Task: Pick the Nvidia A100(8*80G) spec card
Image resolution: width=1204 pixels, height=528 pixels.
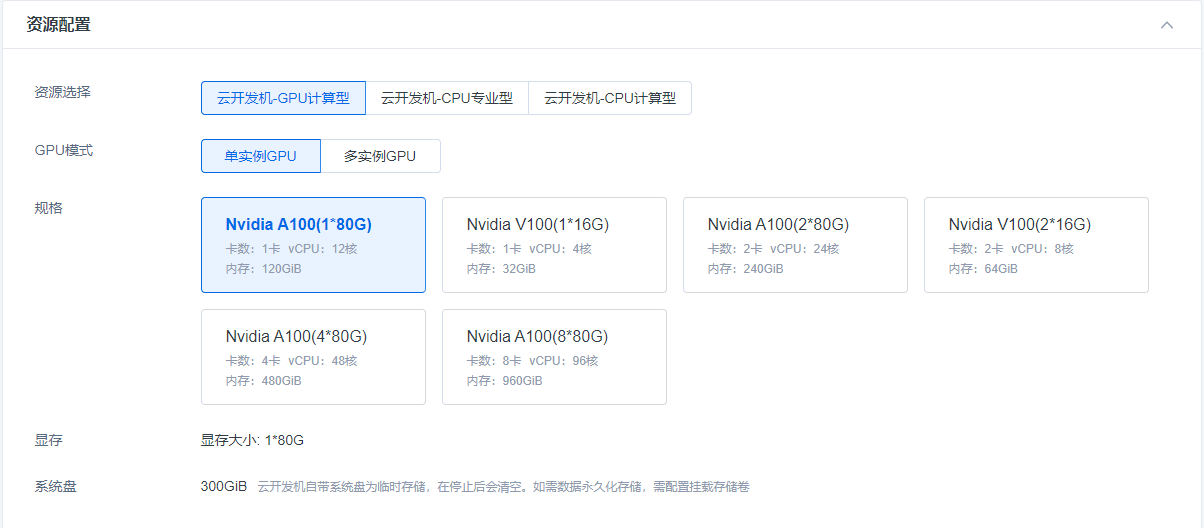Action: pos(554,357)
